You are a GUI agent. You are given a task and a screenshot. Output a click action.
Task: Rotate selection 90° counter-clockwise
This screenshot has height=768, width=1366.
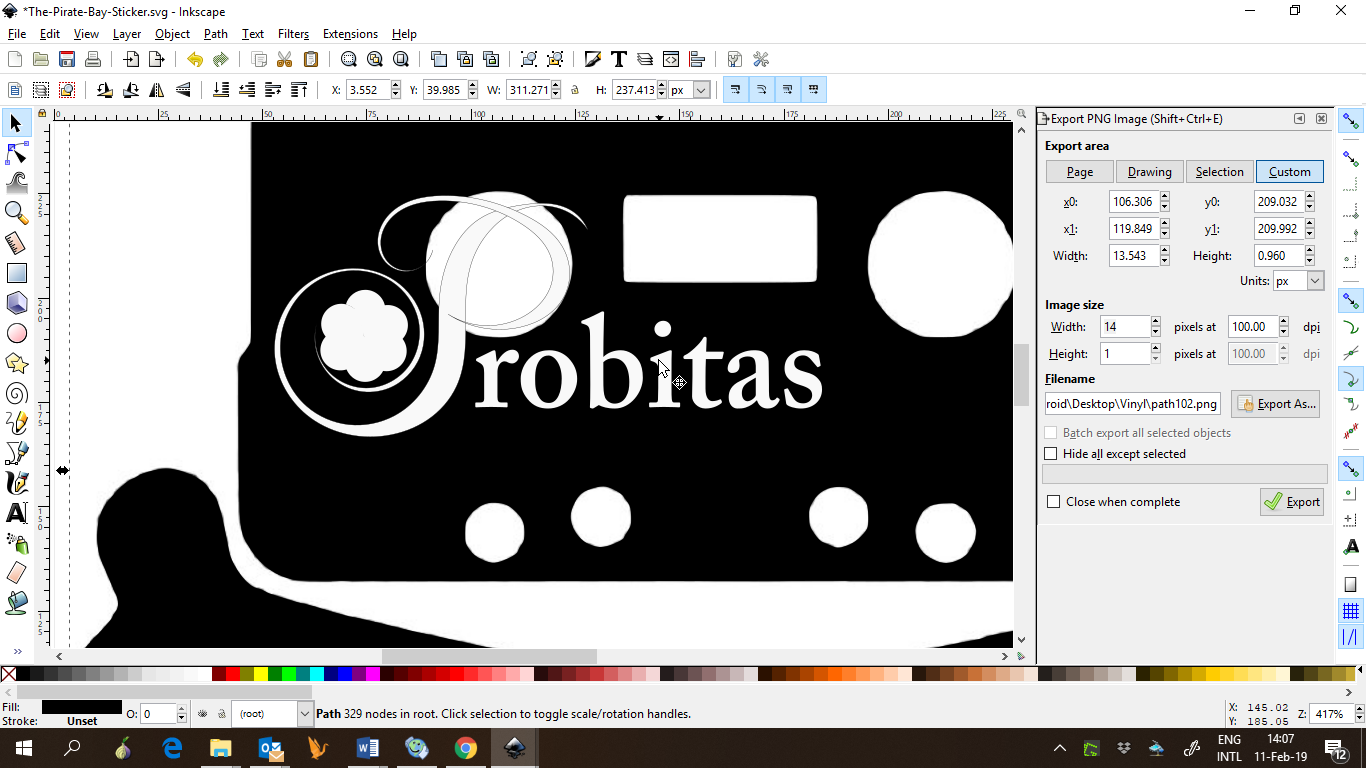coord(105,90)
